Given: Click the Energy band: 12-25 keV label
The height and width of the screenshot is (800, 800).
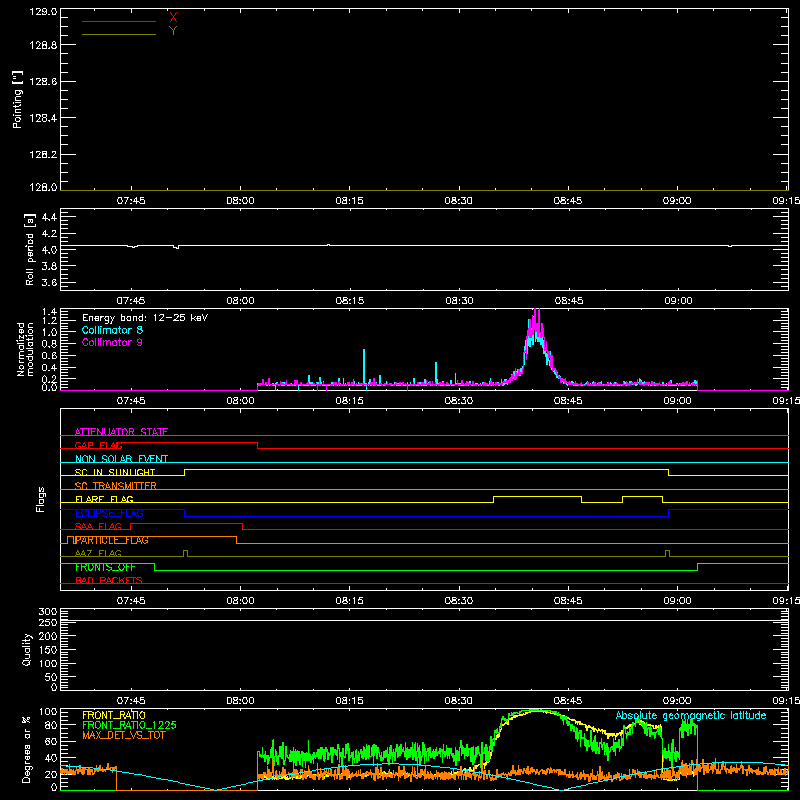Looking at the screenshot, I should 145,318.
